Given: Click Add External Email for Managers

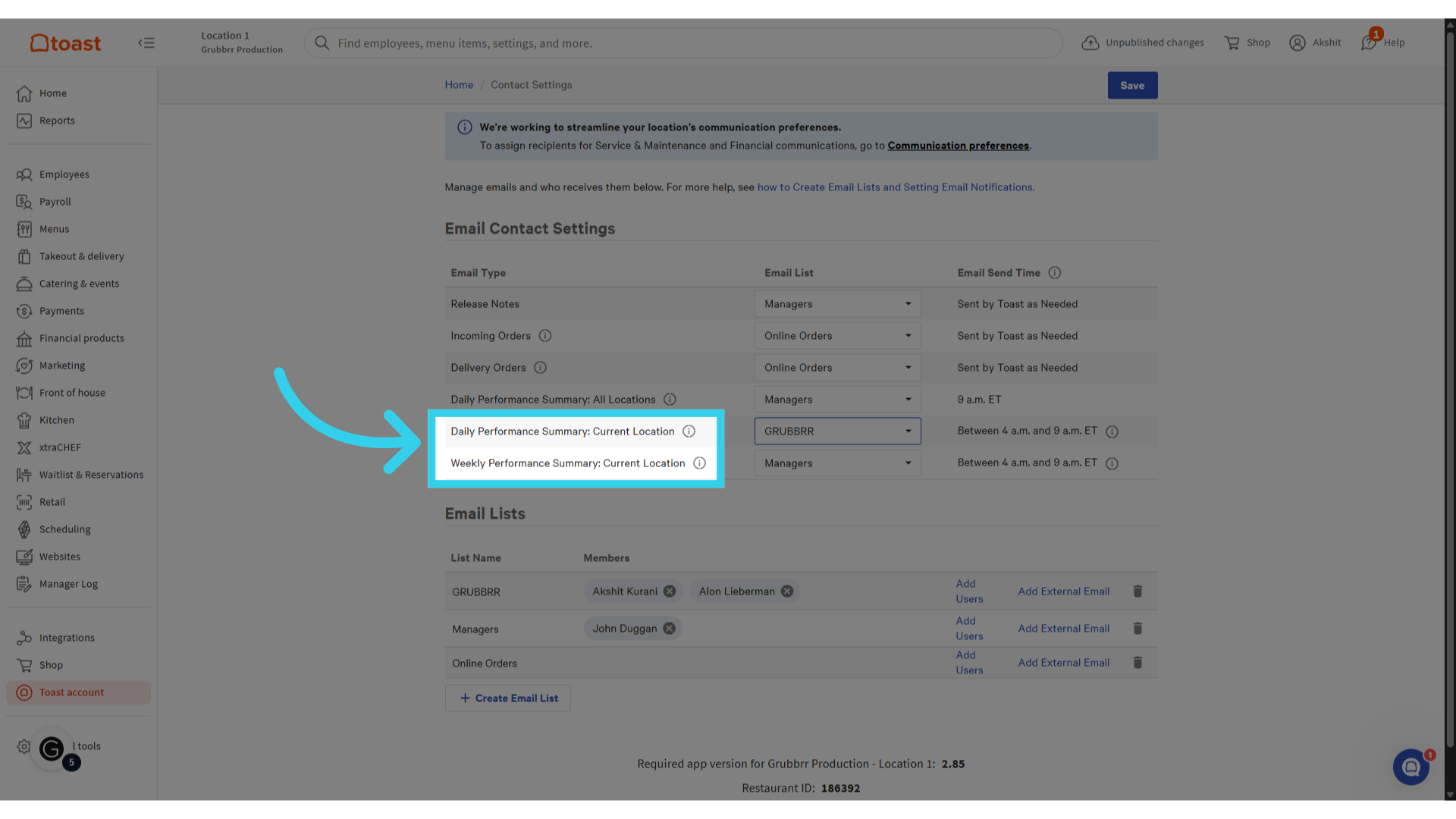Looking at the screenshot, I should [x=1063, y=629].
